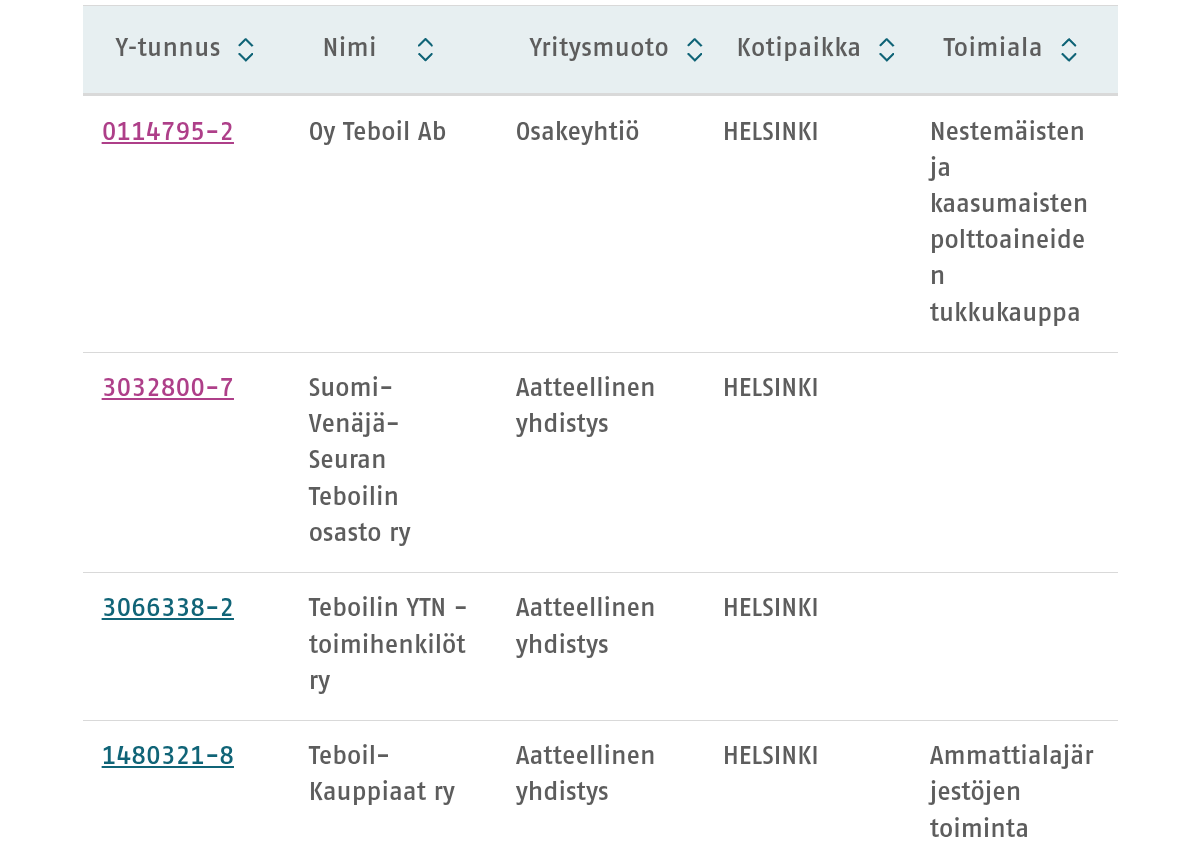
Task: Select the Nimi column header
Action: click(x=349, y=48)
